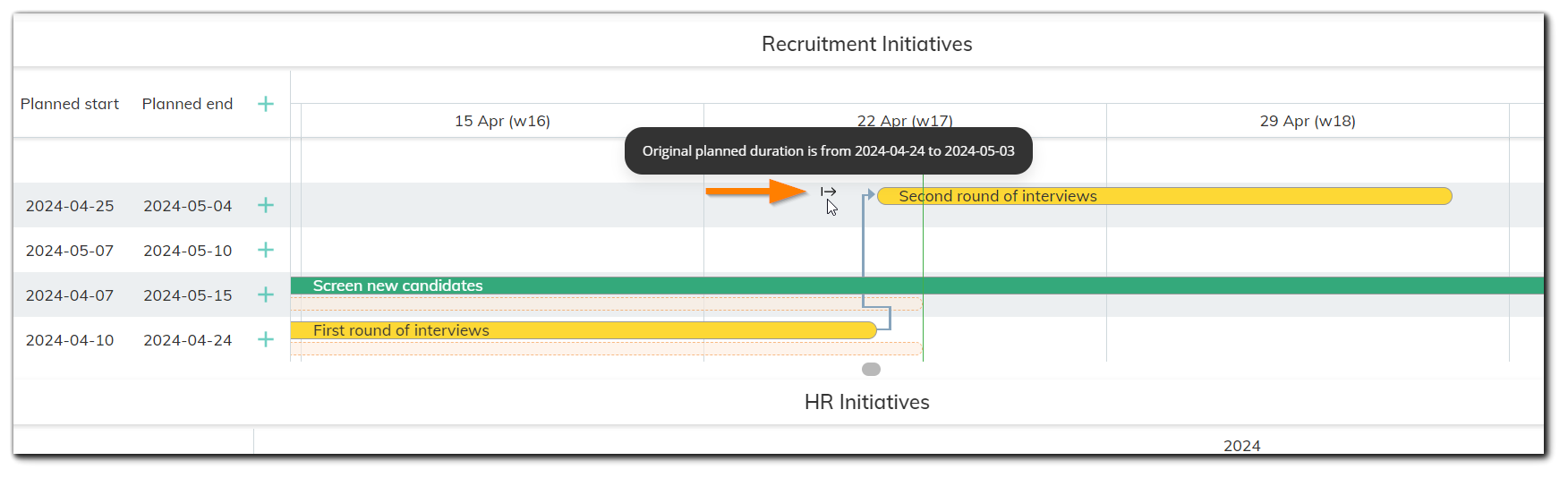Click the Planned end column header
Image resolution: width=1568 pixels, height=478 pixels.
pos(187,104)
